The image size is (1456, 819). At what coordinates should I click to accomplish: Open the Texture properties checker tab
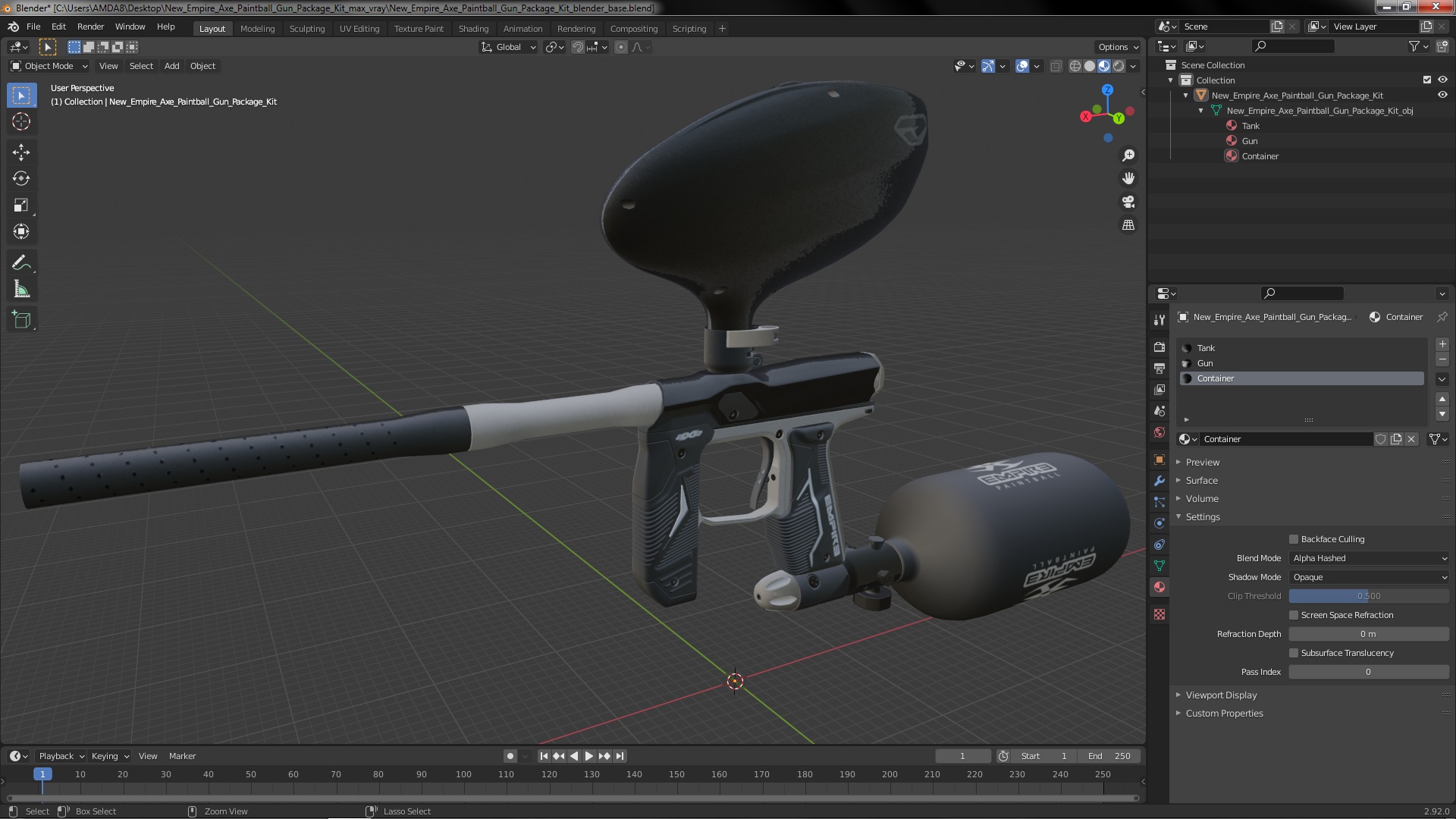point(1159,614)
